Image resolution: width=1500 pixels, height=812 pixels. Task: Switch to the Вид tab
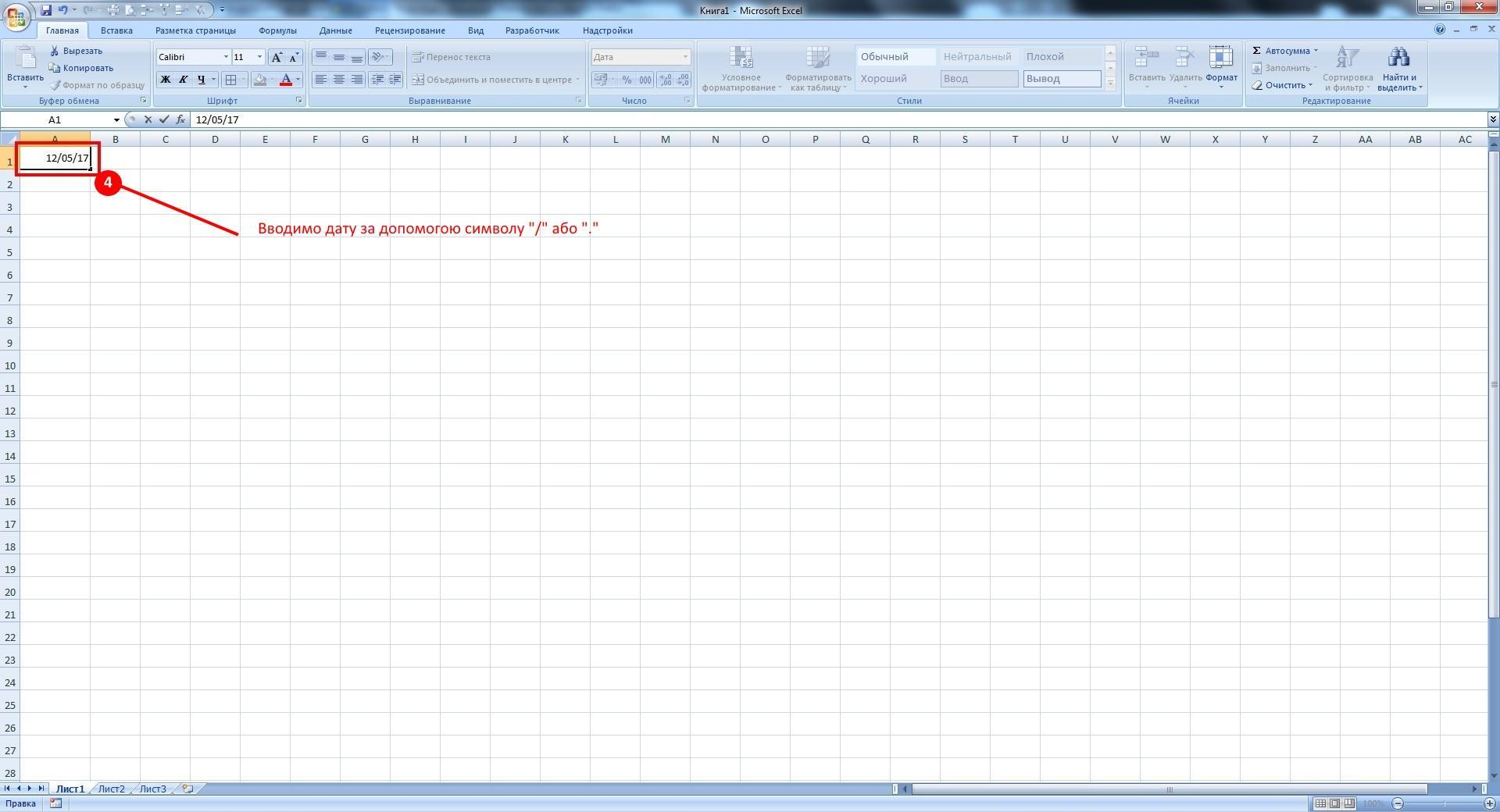(476, 30)
